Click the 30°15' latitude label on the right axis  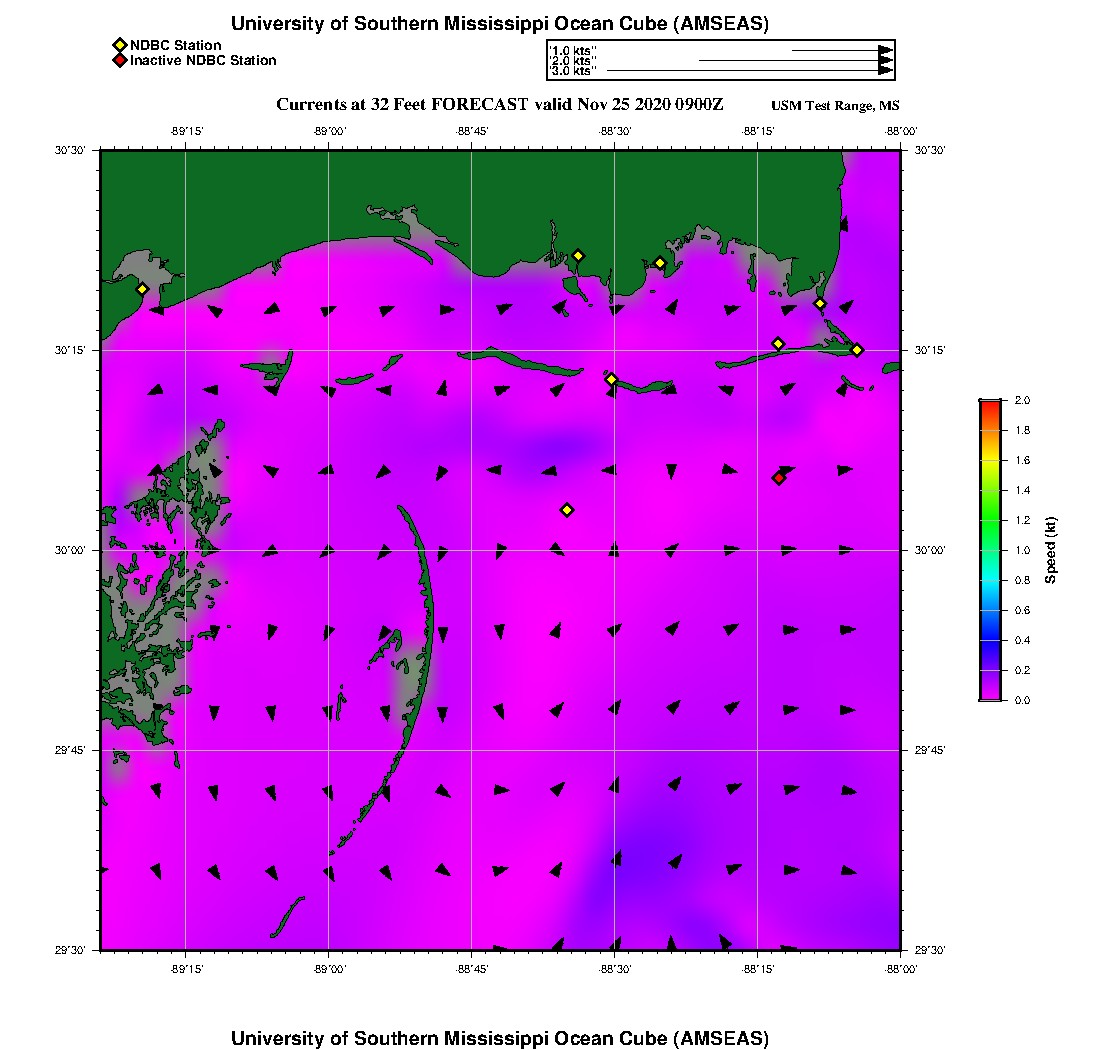[x=930, y=350]
